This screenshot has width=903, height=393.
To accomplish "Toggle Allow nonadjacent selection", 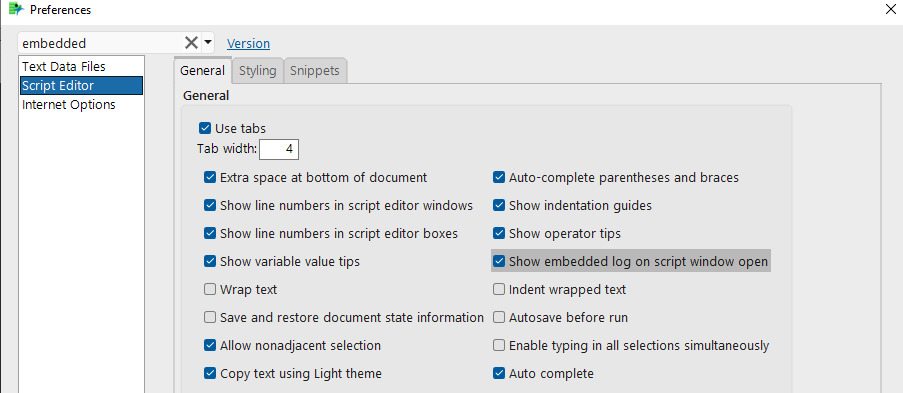I will 210,346.
